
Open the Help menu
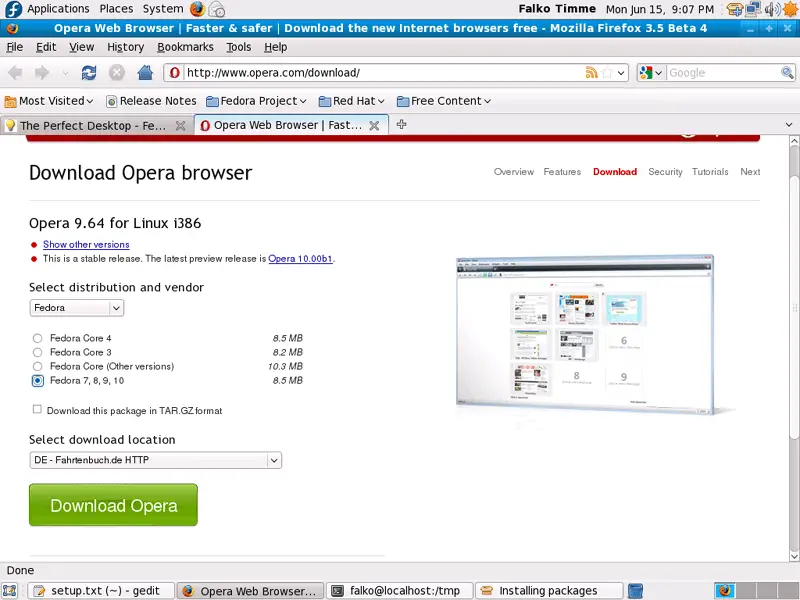point(276,47)
